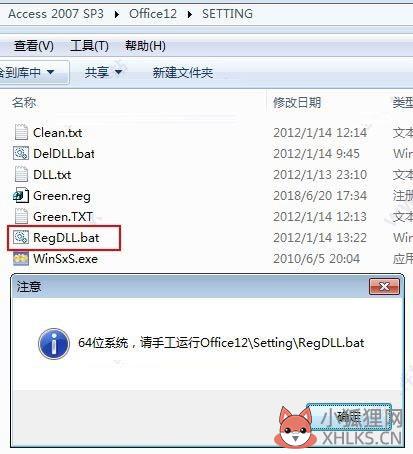Confirm the dialog with 确定 button
This screenshot has height=454, width=413.
point(349,417)
